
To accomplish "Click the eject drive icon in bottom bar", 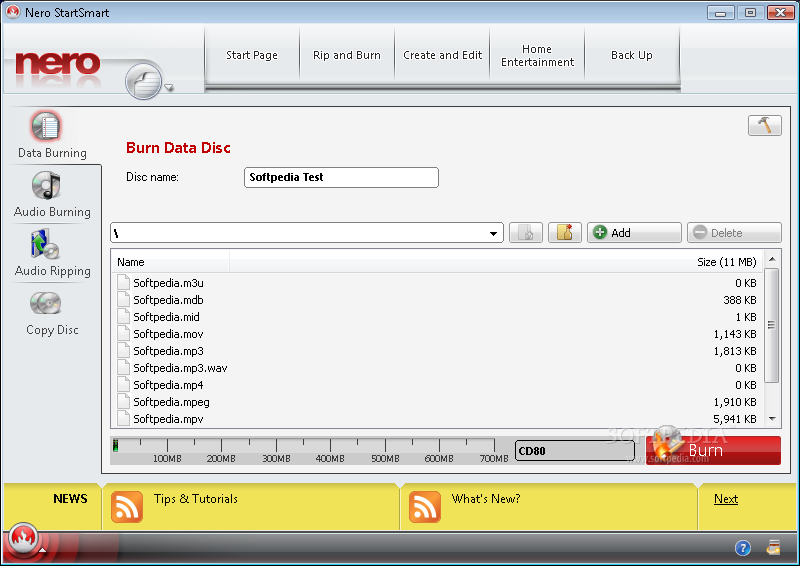I will [x=773, y=547].
